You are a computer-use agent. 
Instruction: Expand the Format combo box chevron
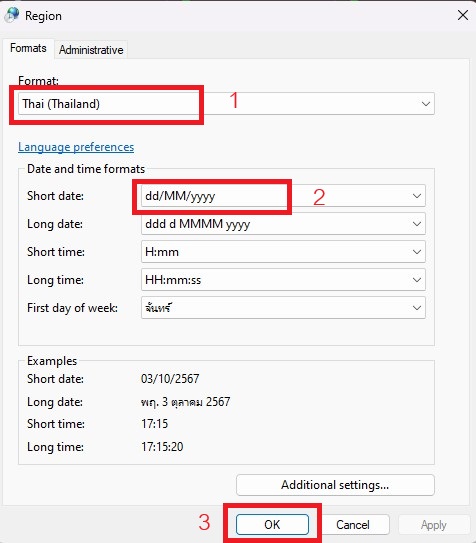coord(426,104)
